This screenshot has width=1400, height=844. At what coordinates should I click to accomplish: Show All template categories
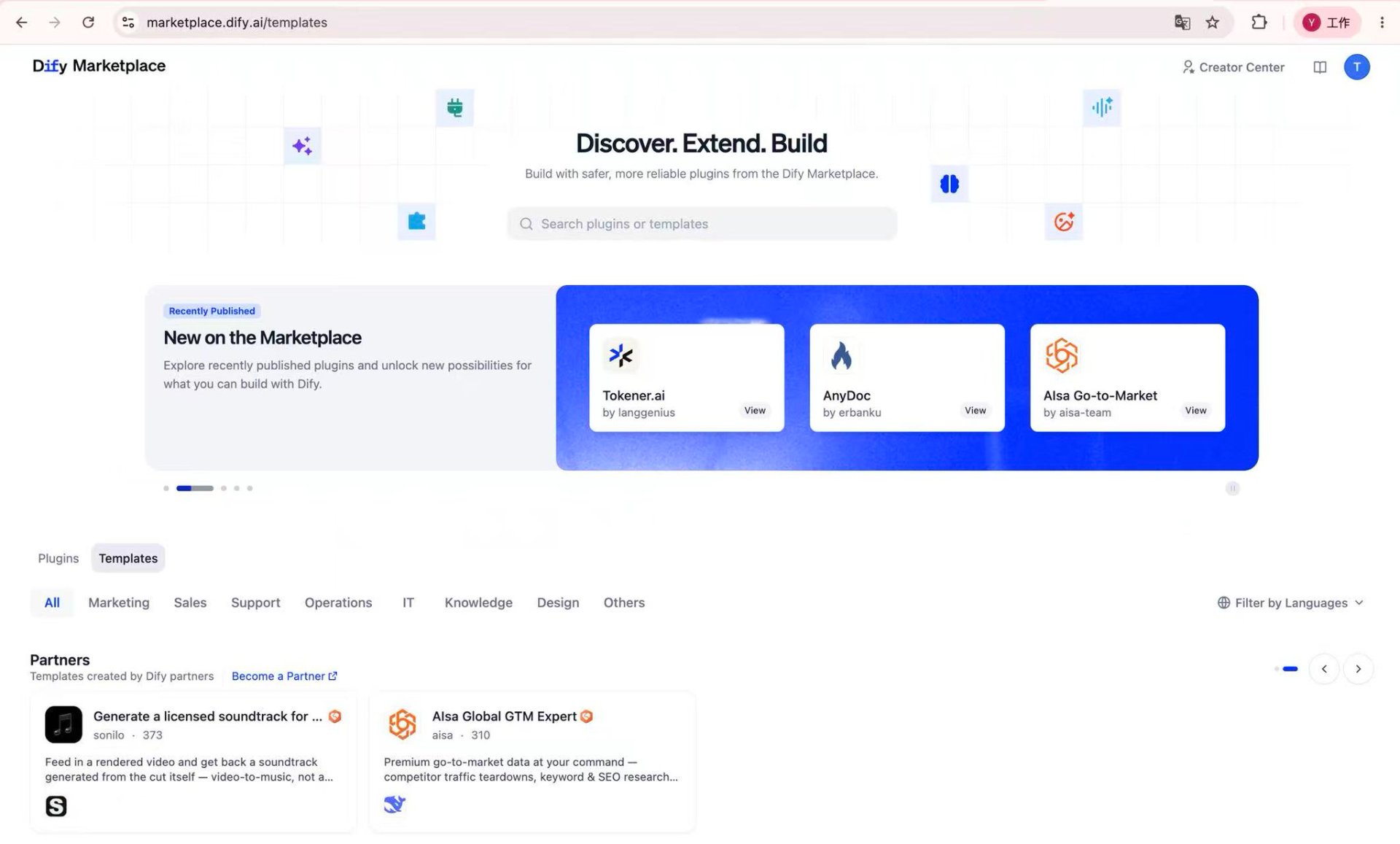tap(52, 603)
